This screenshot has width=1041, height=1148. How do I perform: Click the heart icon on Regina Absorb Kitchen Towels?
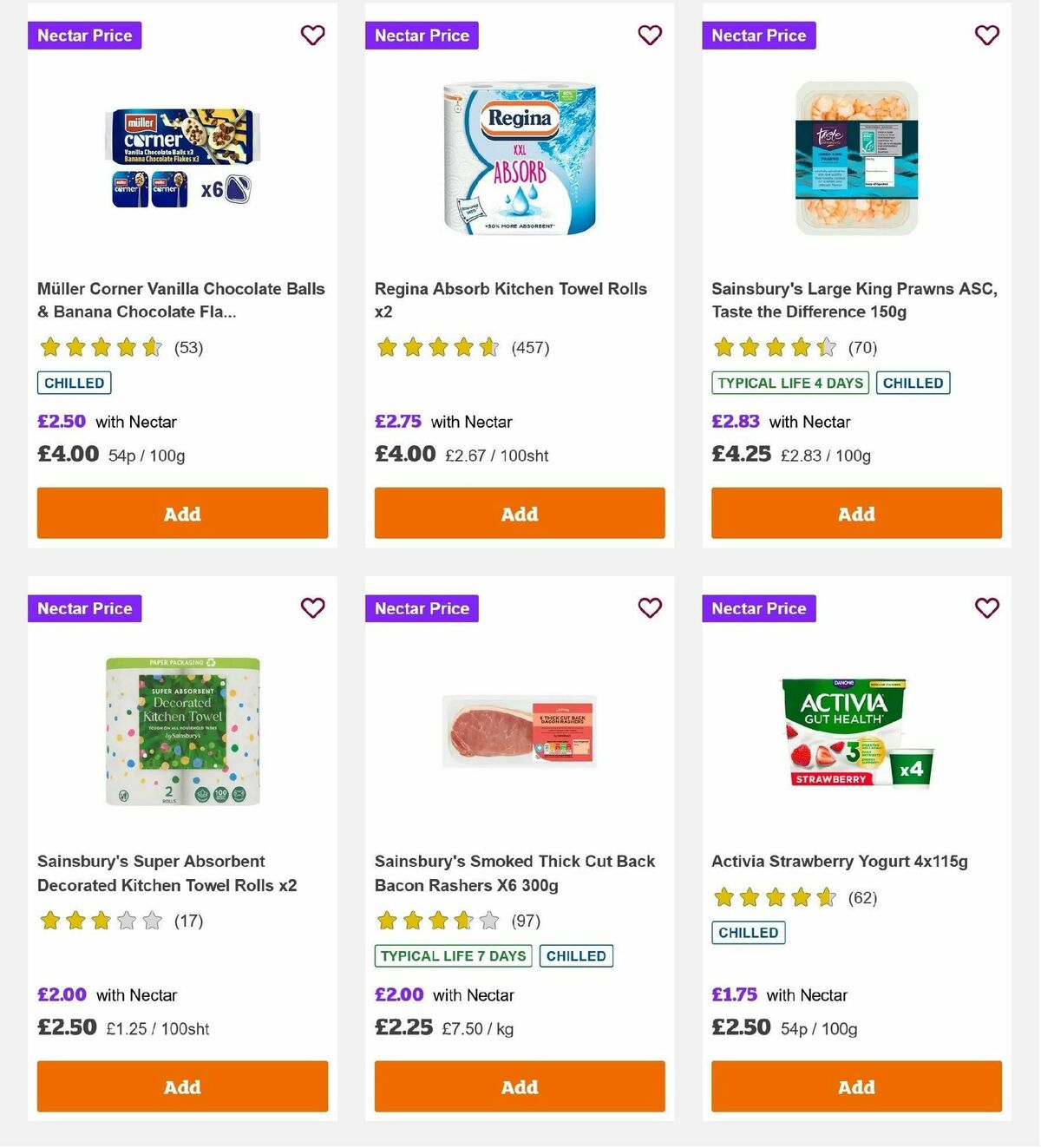click(x=650, y=36)
